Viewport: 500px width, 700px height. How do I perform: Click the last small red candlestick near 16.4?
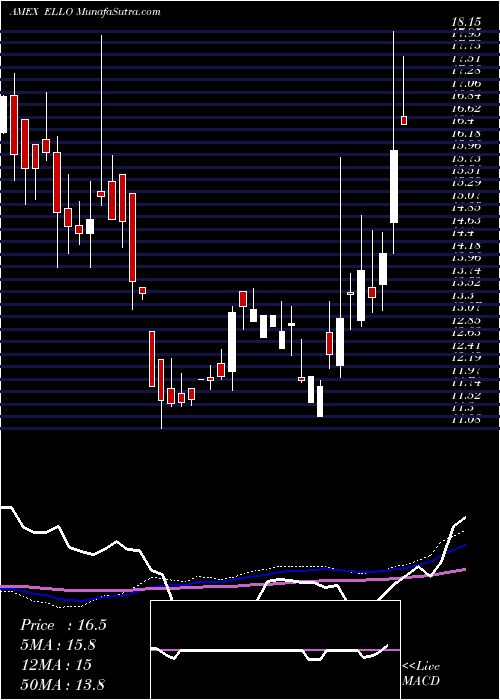point(404,121)
